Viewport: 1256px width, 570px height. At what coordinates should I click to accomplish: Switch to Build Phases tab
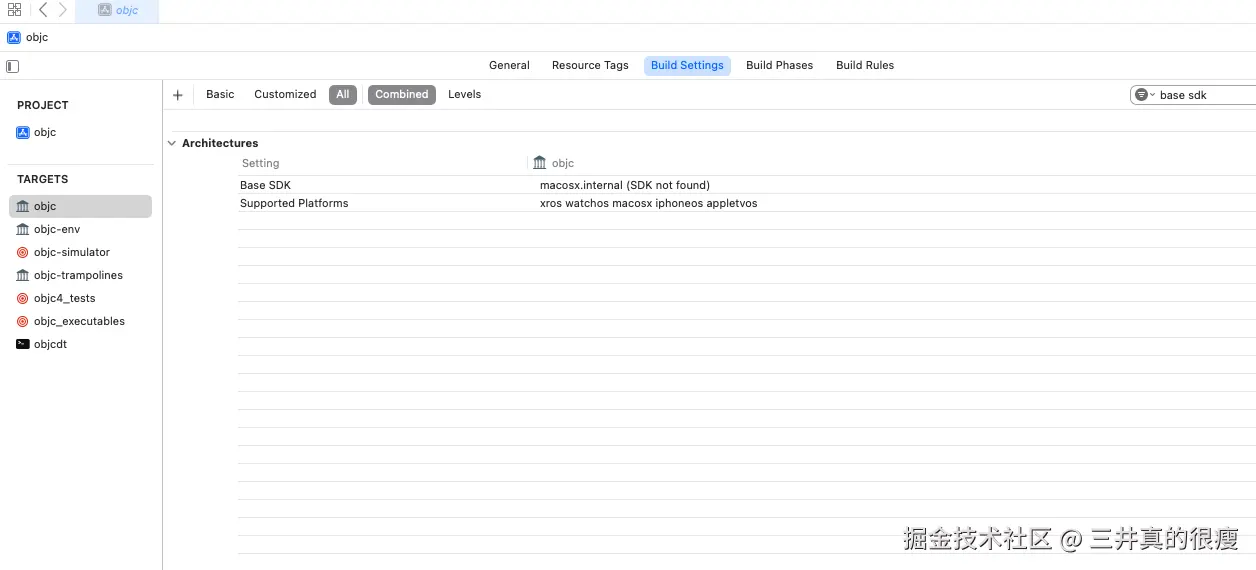coord(779,65)
